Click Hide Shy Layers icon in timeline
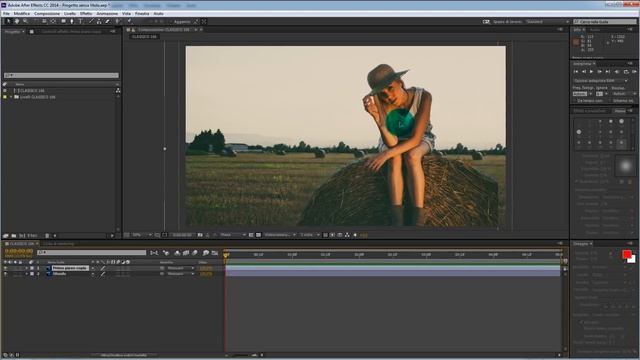Screen dimensions: 640x360 [x=176, y=253]
